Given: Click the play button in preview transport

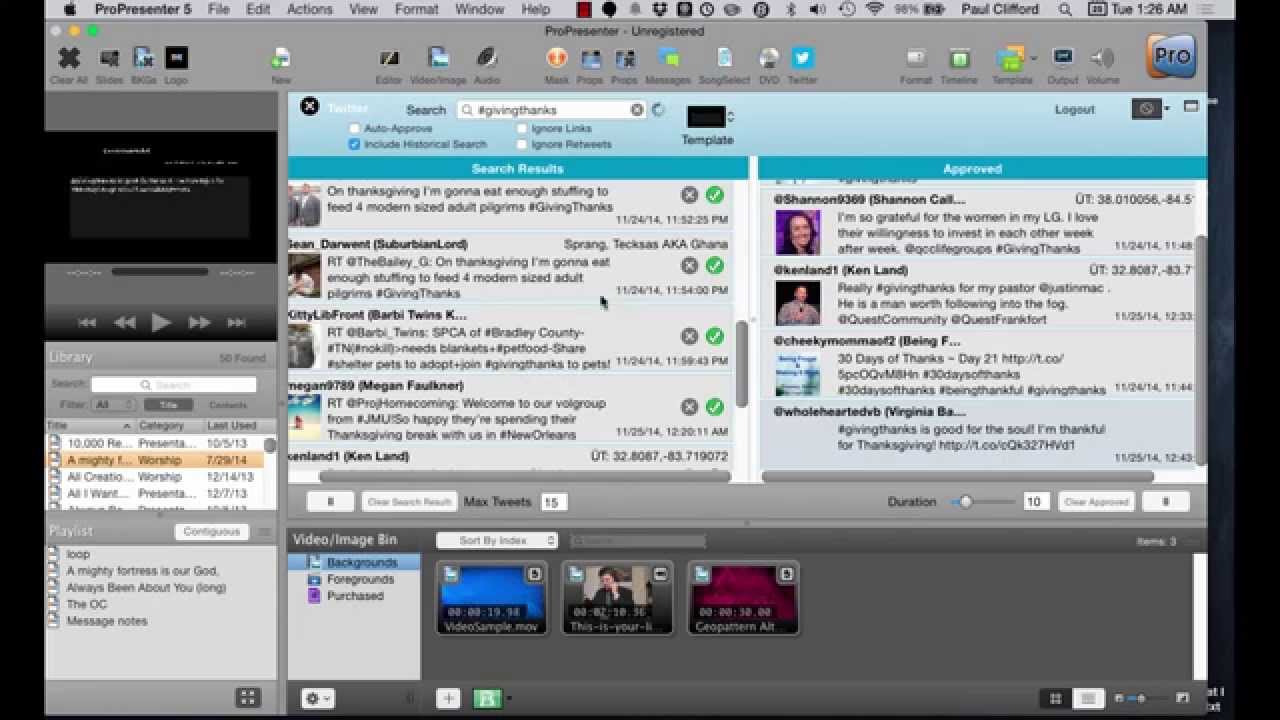Looking at the screenshot, I should 160,322.
